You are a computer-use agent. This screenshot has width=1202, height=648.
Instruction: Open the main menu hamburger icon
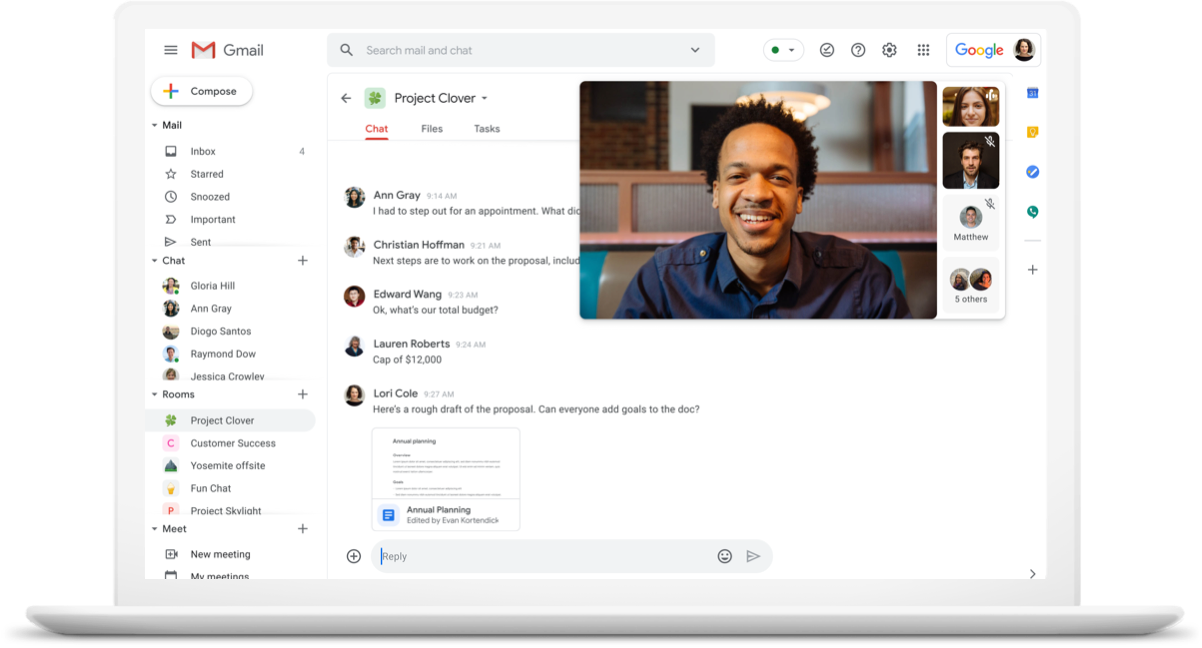coord(171,50)
